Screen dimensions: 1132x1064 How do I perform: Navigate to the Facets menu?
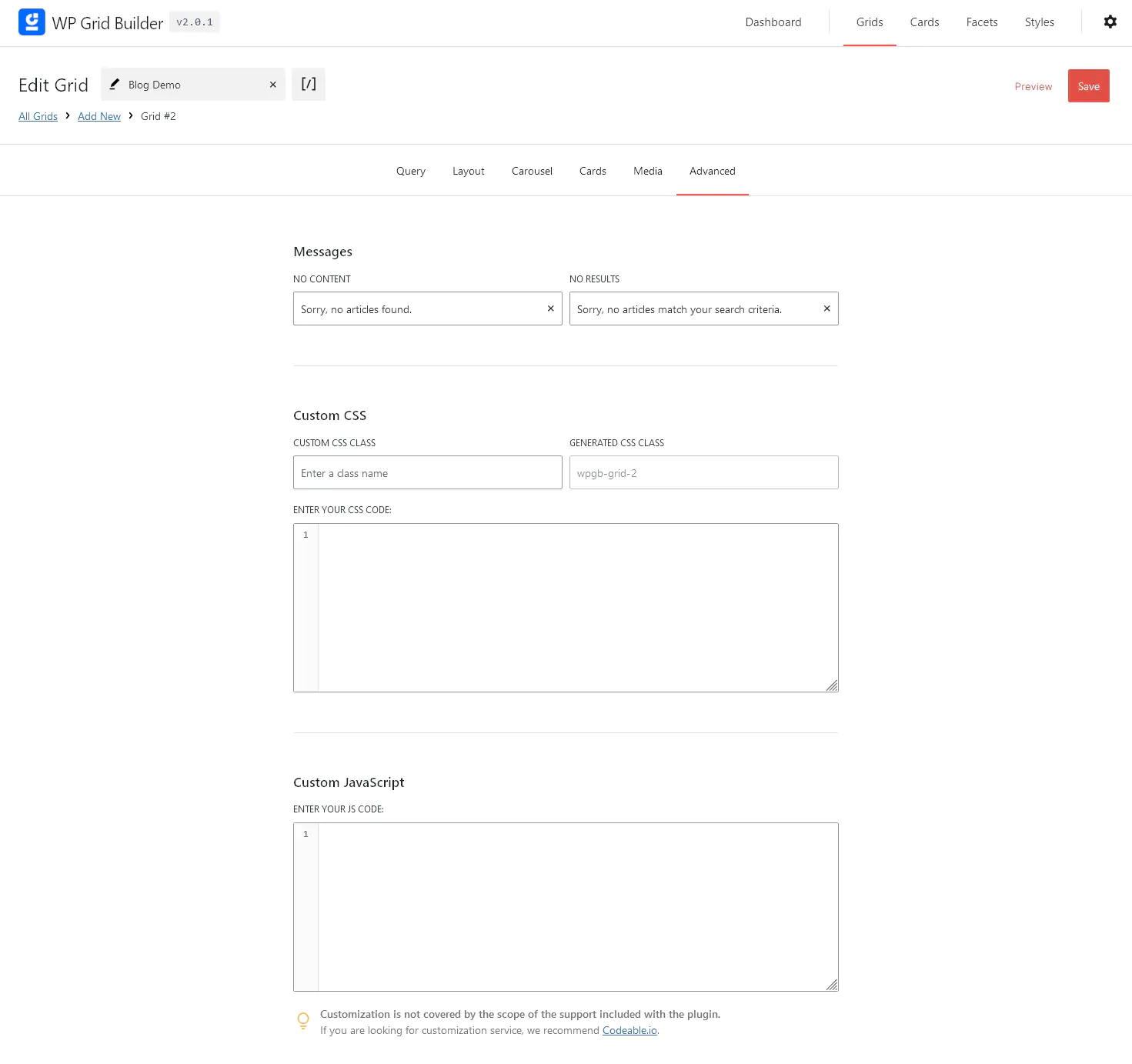click(x=981, y=22)
